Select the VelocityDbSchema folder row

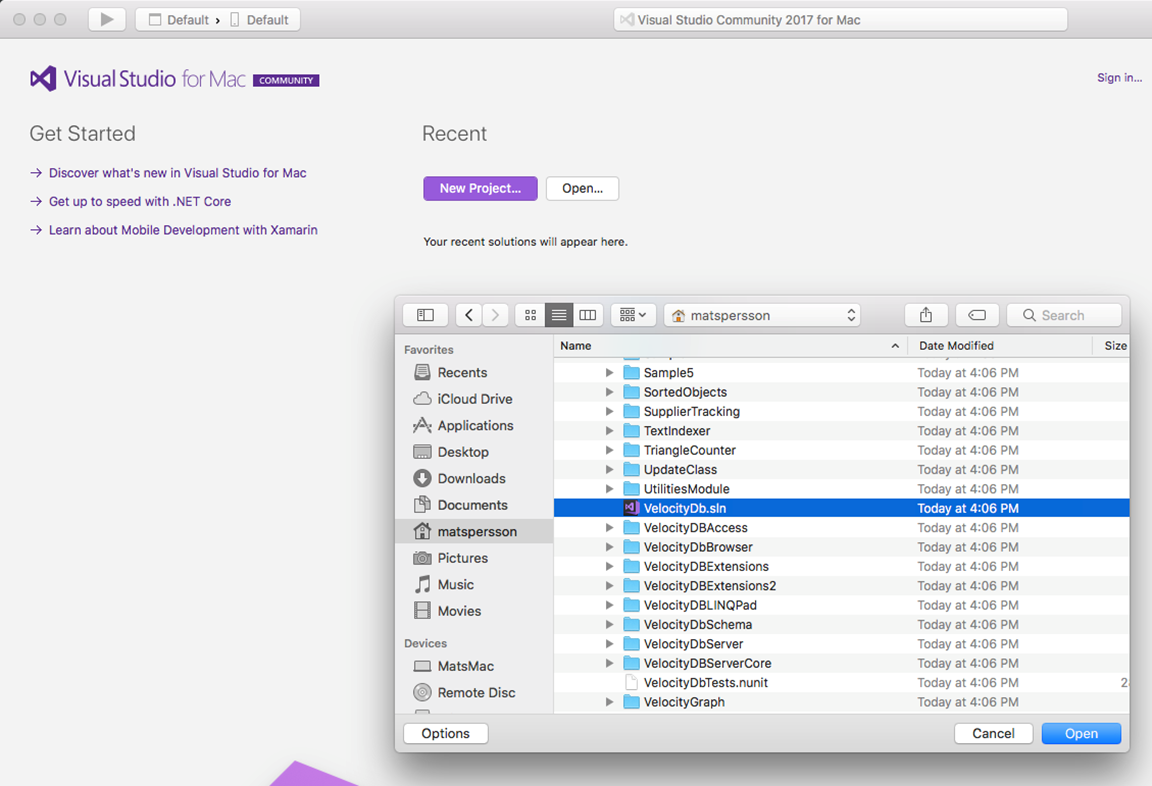(x=841, y=624)
